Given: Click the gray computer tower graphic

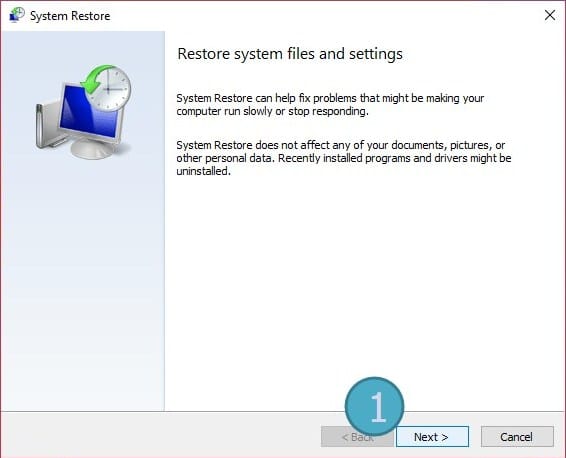Looking at the screenshot, I should [x=46, y=125].
